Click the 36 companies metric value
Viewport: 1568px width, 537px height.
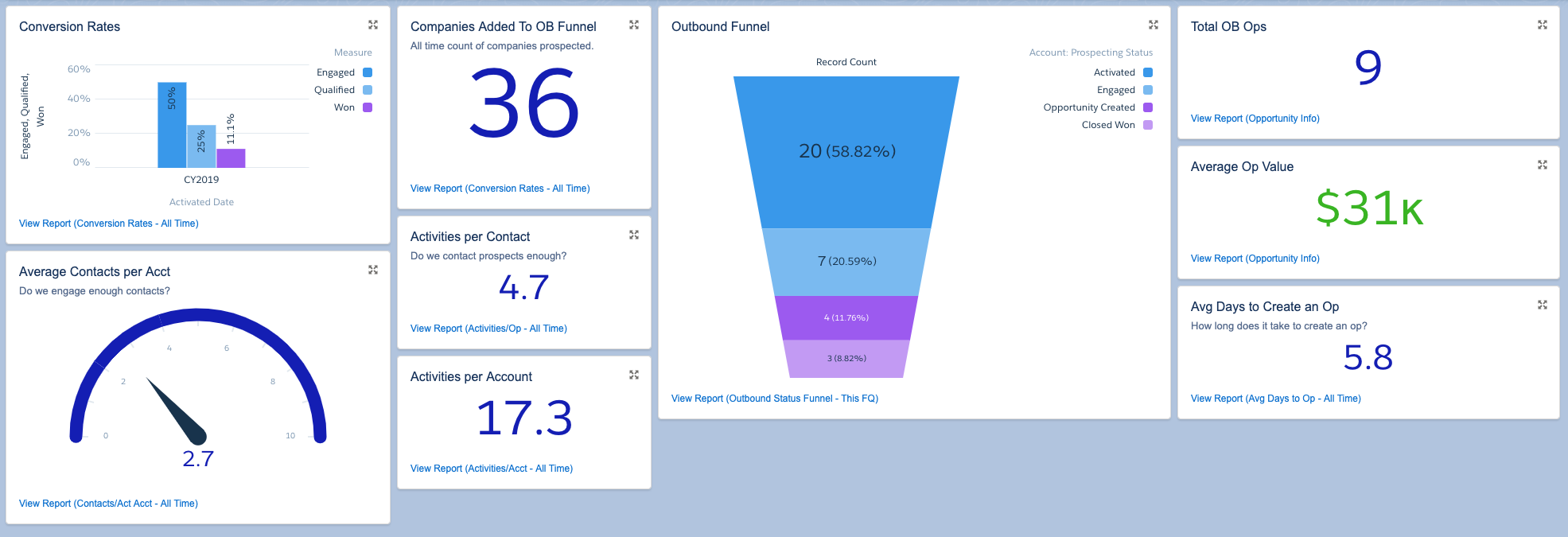[523, 103]
